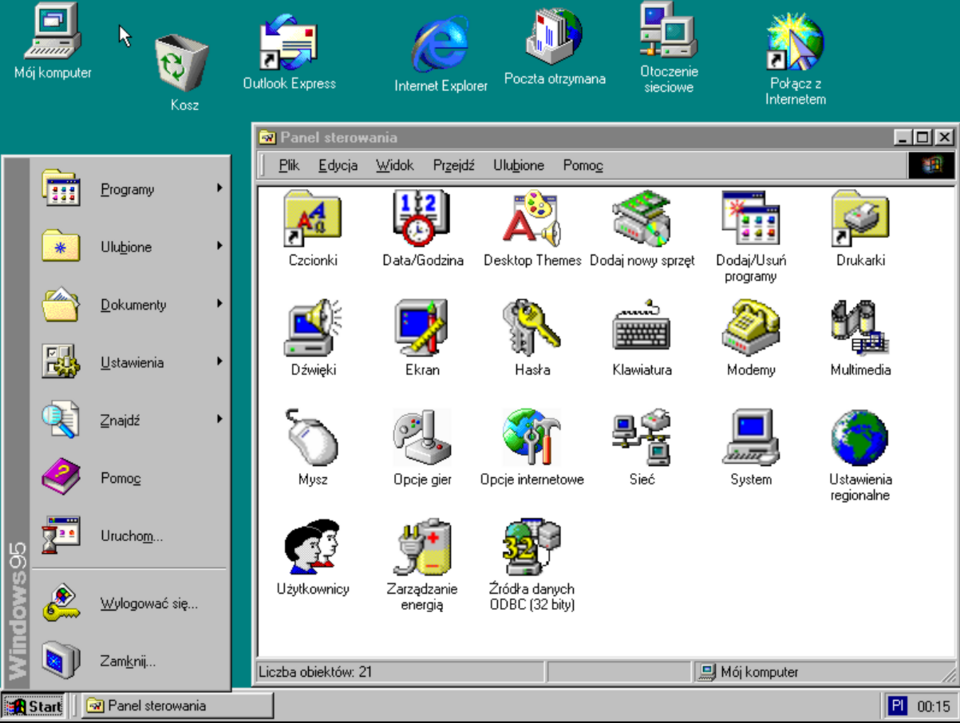Screen dimensions: 960x723
Task: Expand Dokumenty submenu in Start menu
Action: click(131, 304)
